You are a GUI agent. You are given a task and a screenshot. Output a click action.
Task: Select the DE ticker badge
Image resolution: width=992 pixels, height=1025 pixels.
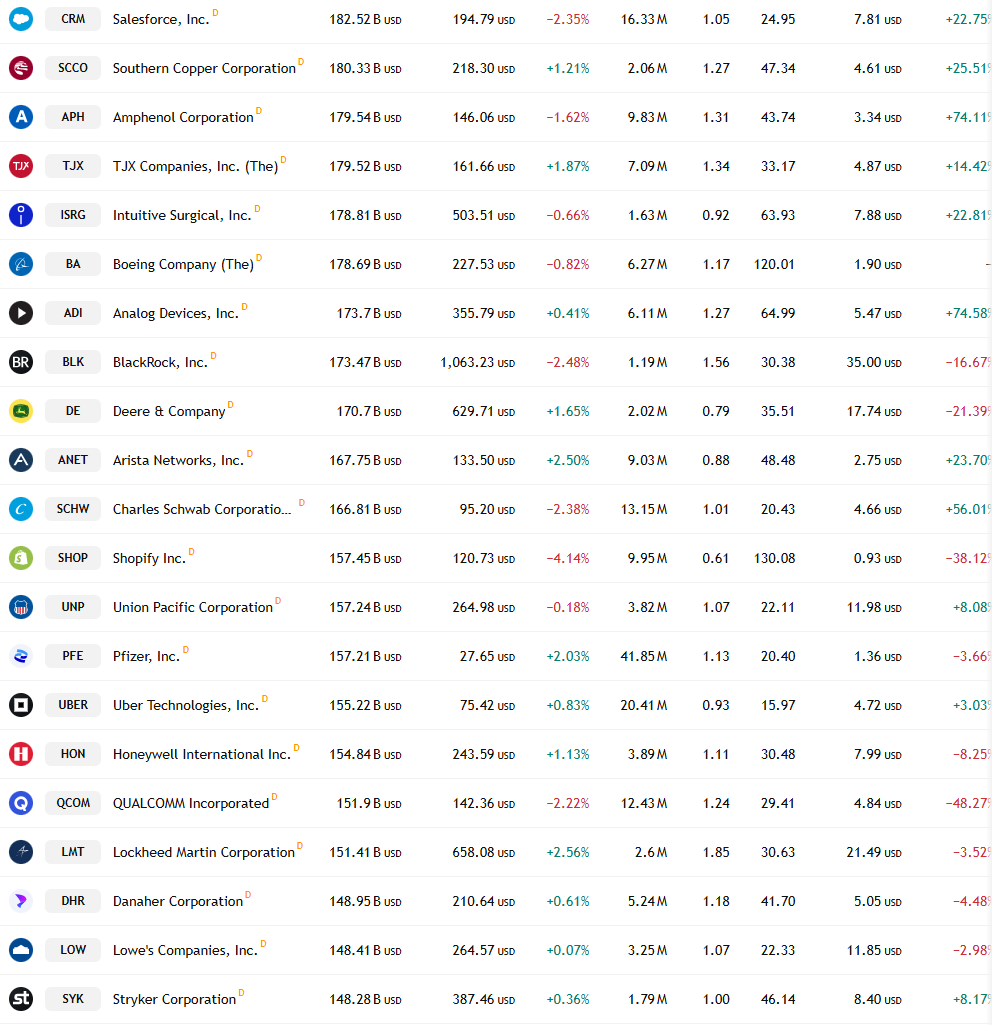(73, 411)
